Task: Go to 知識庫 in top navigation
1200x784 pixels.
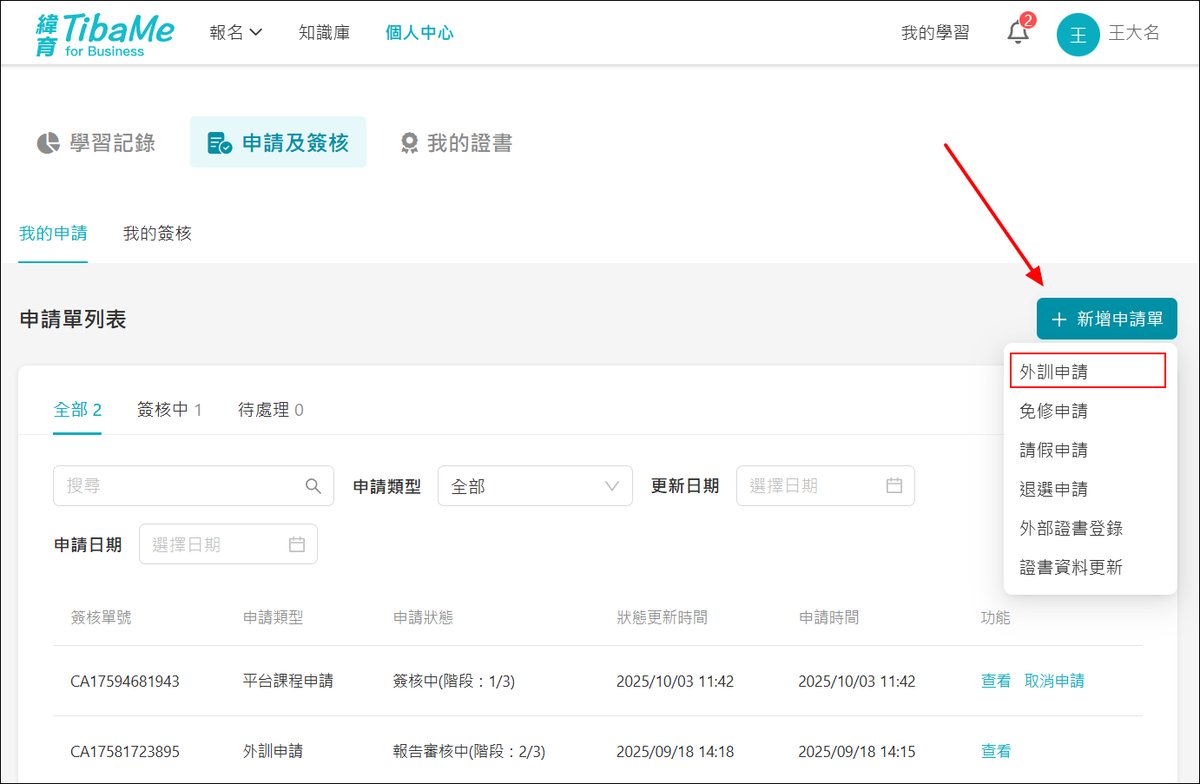Action: tap(324, 32)
